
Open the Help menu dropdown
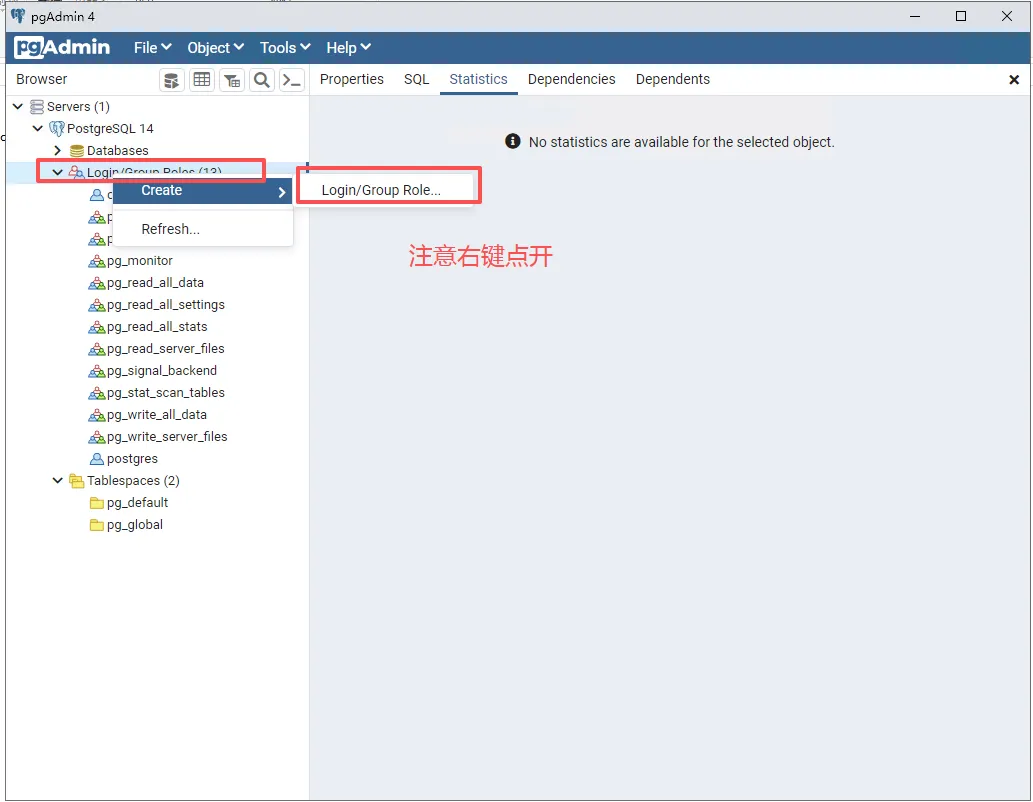tap(349, 47)
